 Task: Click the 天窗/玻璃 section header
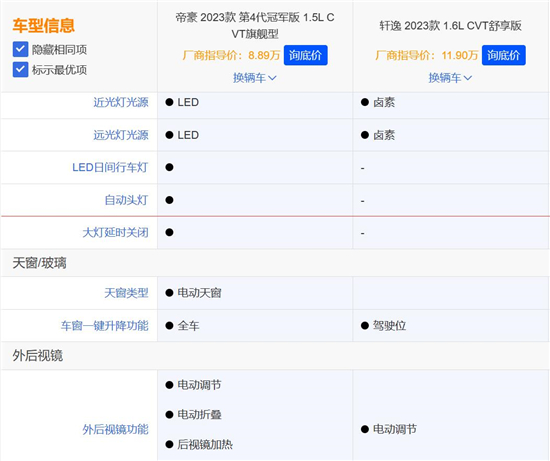click(39, 263)
